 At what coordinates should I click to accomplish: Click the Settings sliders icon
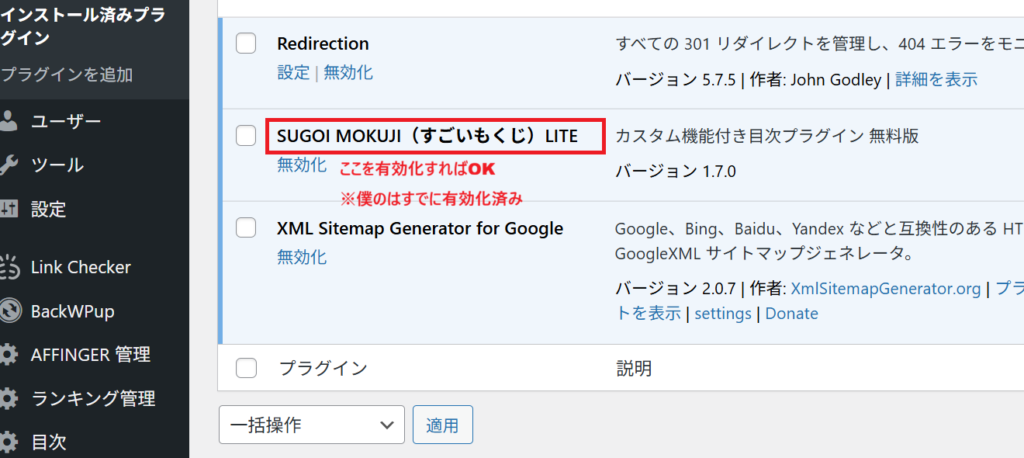tap(9, 209)
